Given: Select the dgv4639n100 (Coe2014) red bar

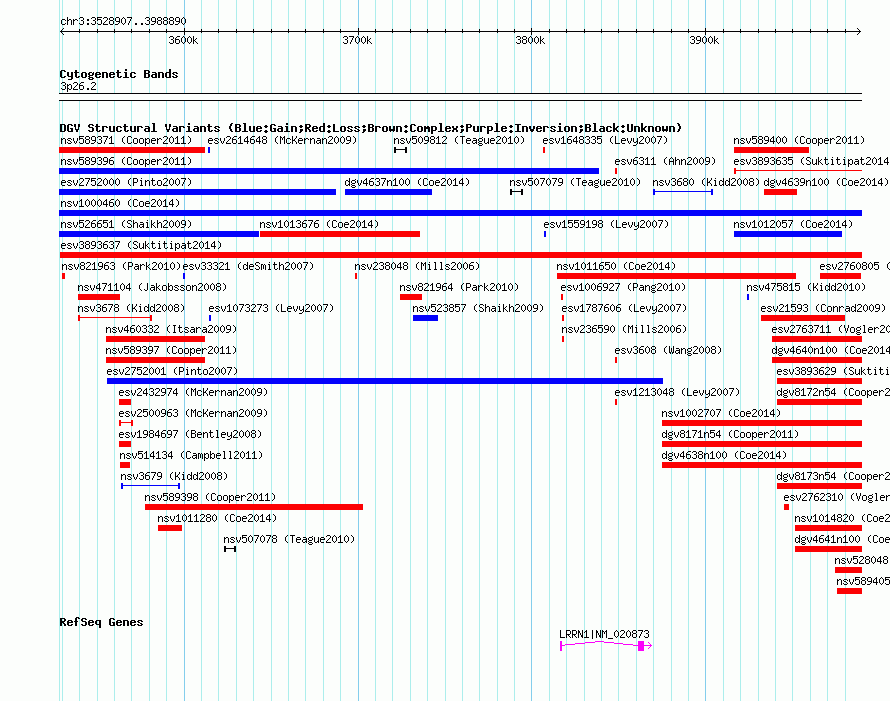Looking at the screenshot, I should tap(780, 192).
